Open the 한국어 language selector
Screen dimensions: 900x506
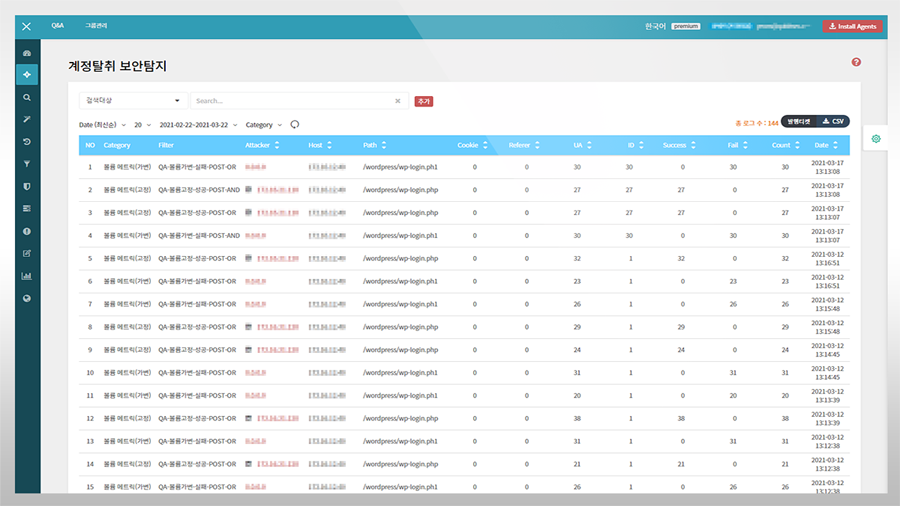point(655,26)
